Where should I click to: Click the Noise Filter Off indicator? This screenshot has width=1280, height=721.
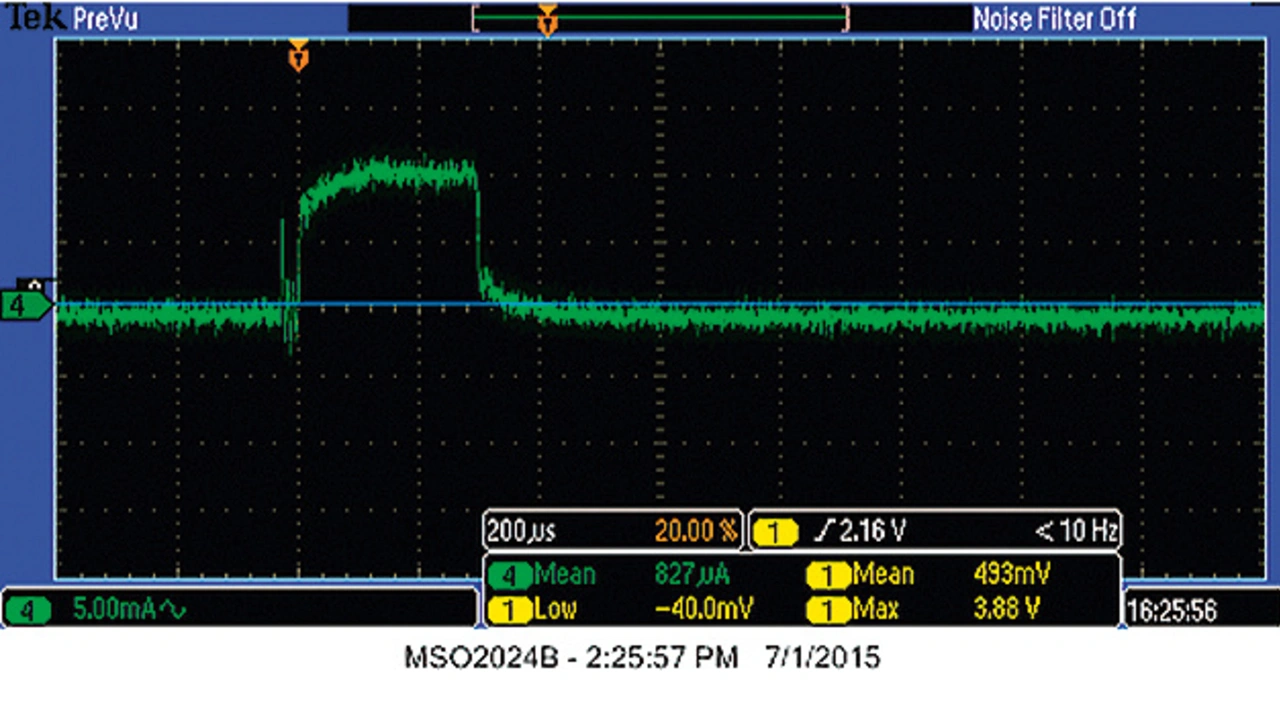1054,19
